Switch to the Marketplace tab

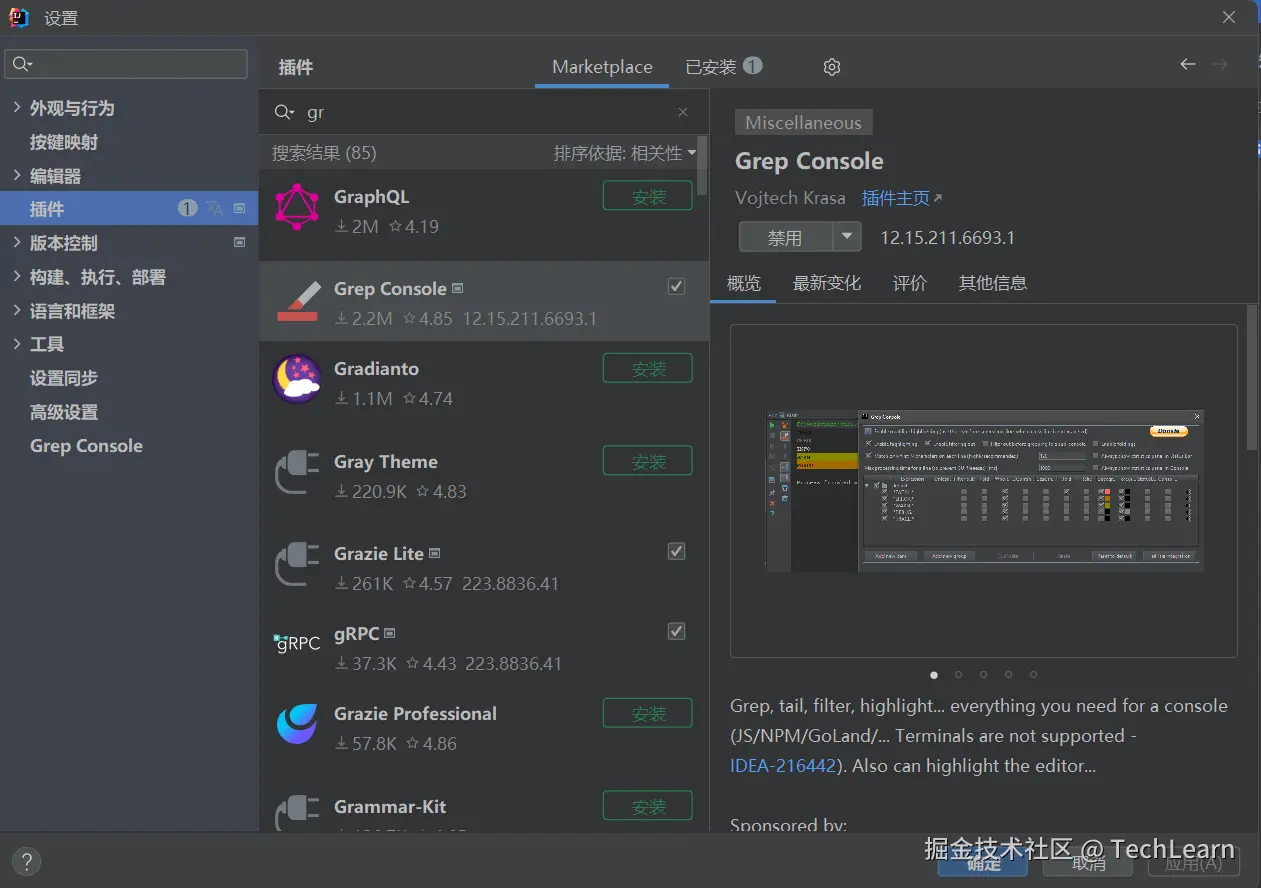point(602,67)
